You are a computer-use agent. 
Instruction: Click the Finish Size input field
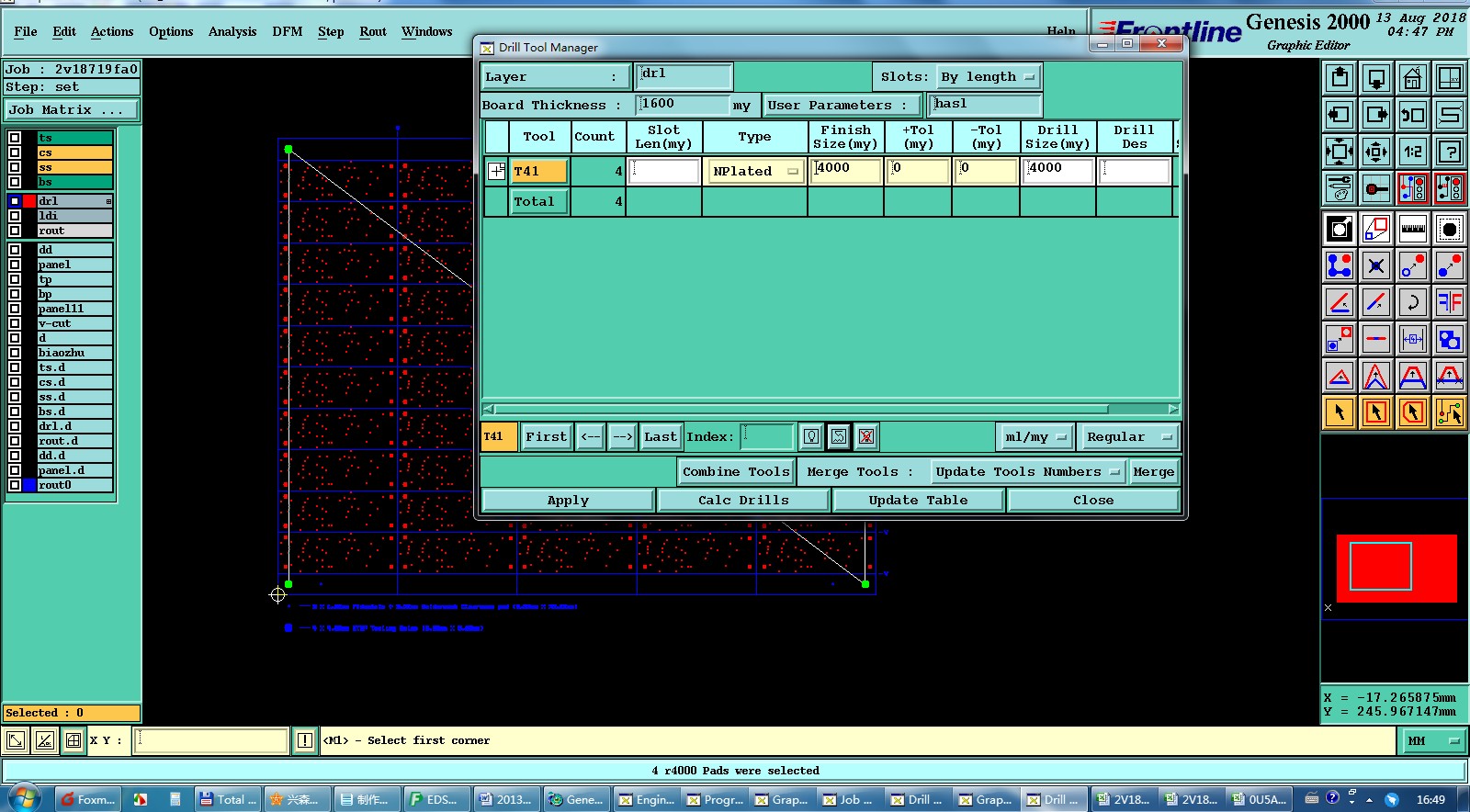point(844,170)
